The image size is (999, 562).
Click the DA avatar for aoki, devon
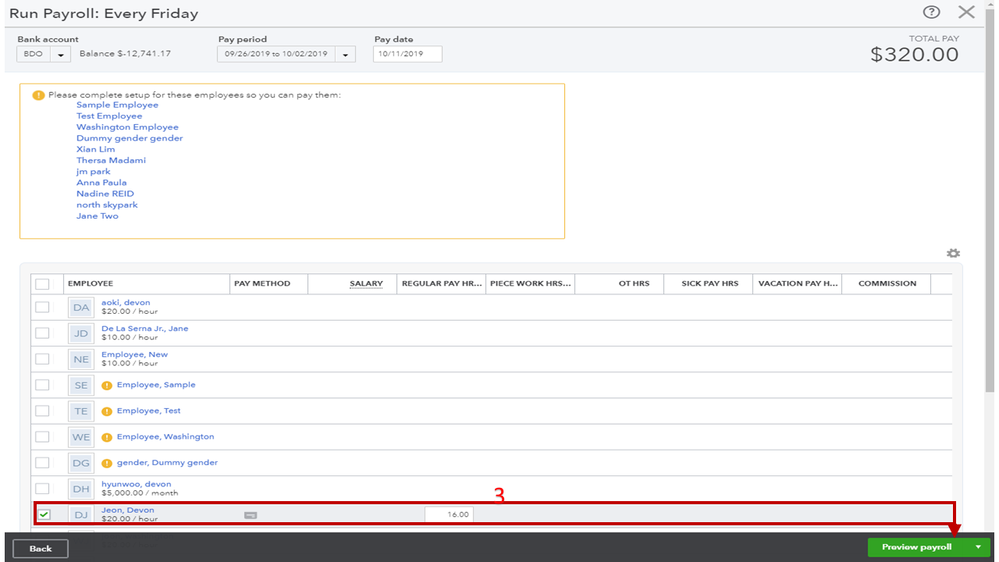coord(81,307)
